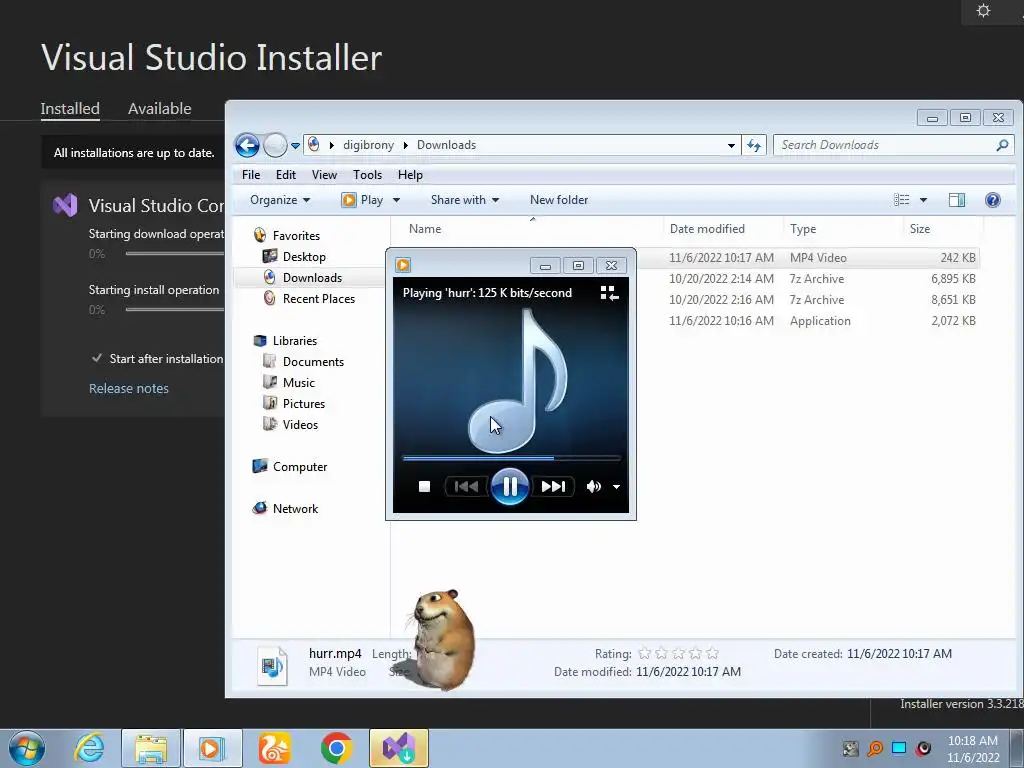This screenshot has width=1024, height=768.
Task: Open the Play button dropdown arrow
Action: (x=396, y=200)
